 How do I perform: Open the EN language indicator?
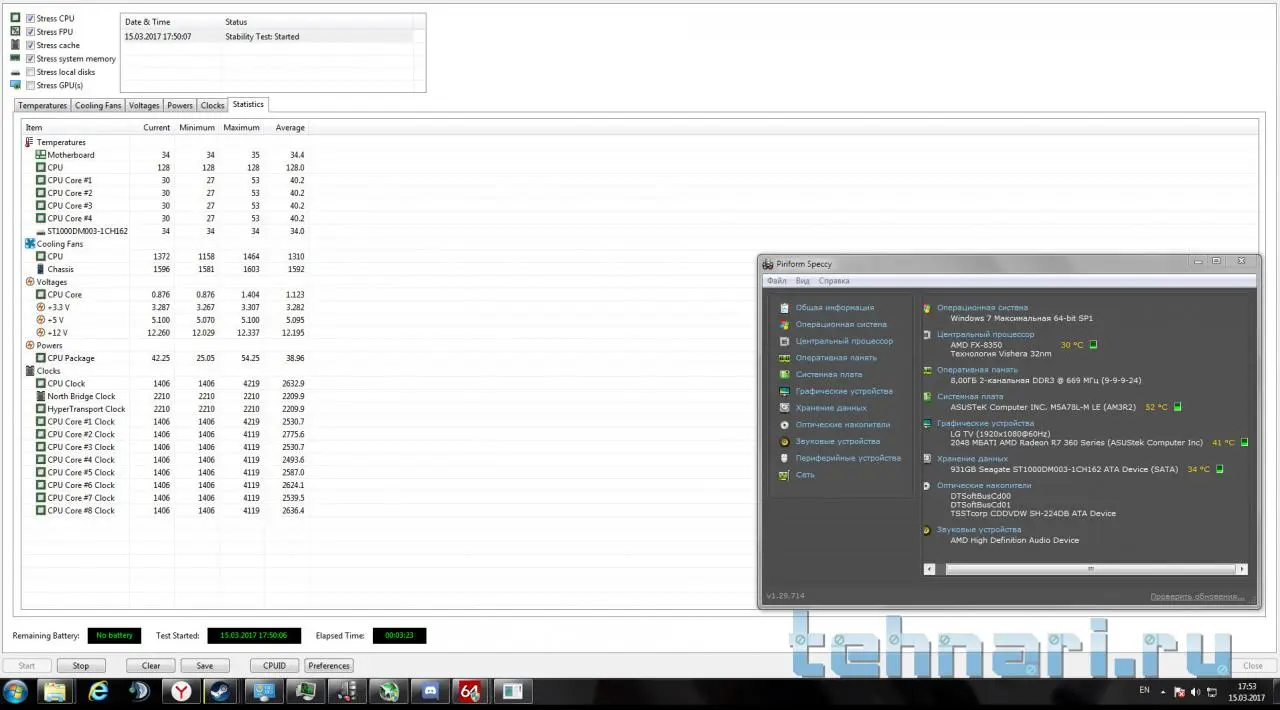click(x=1144, y=690)
